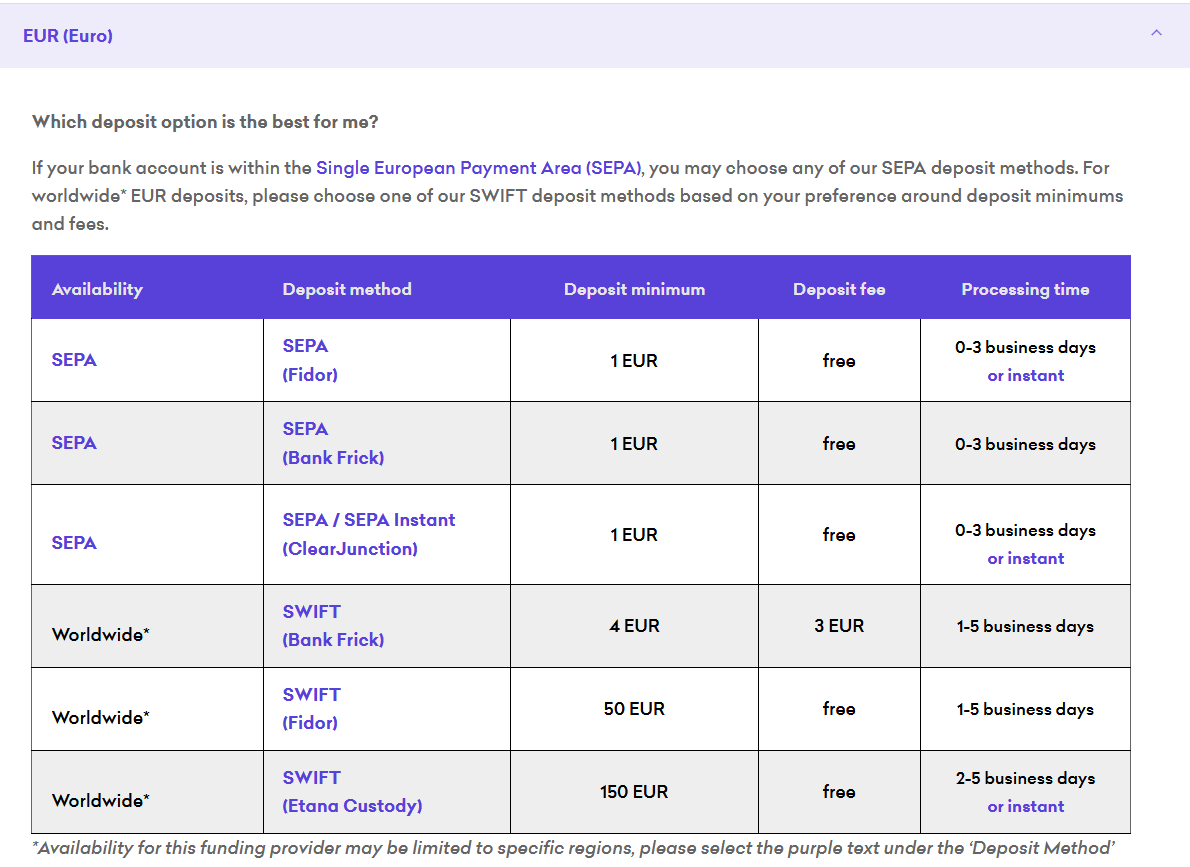The width and height of the screenshot is (1190, 867).
Task: Click 1-5 business days in SWIFT Fidor row
Action: [x=1025, y=709]
